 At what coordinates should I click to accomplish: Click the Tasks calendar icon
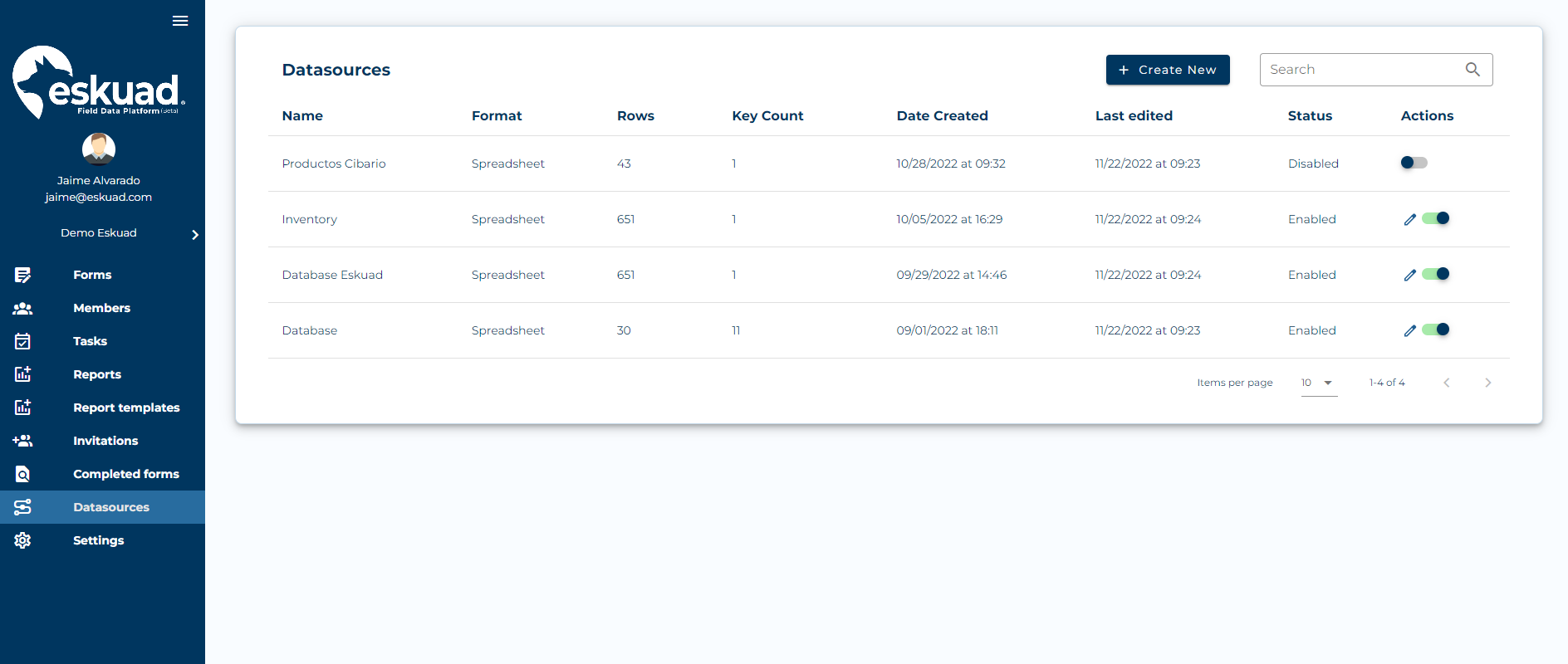click(22, 341)
